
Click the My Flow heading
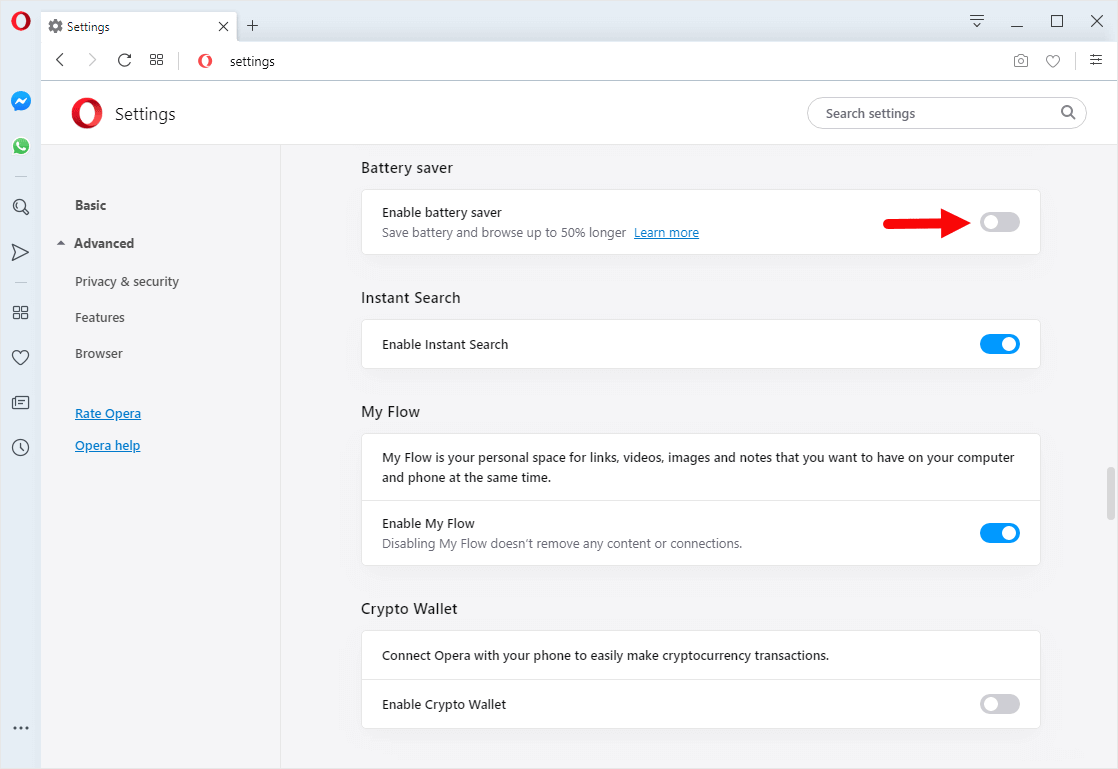click(x=390, y=412)
